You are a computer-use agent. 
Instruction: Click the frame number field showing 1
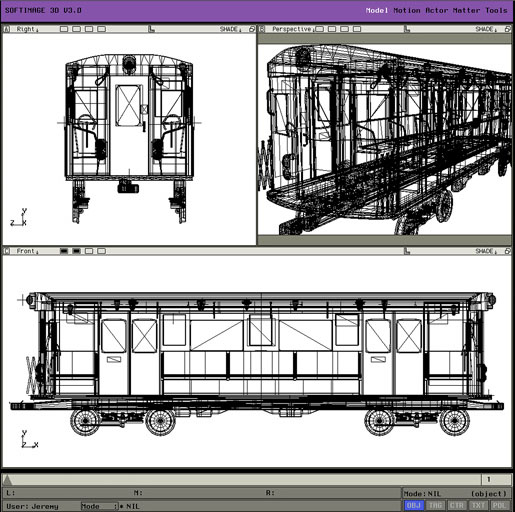pyautogui.click(x=496, y=480)
